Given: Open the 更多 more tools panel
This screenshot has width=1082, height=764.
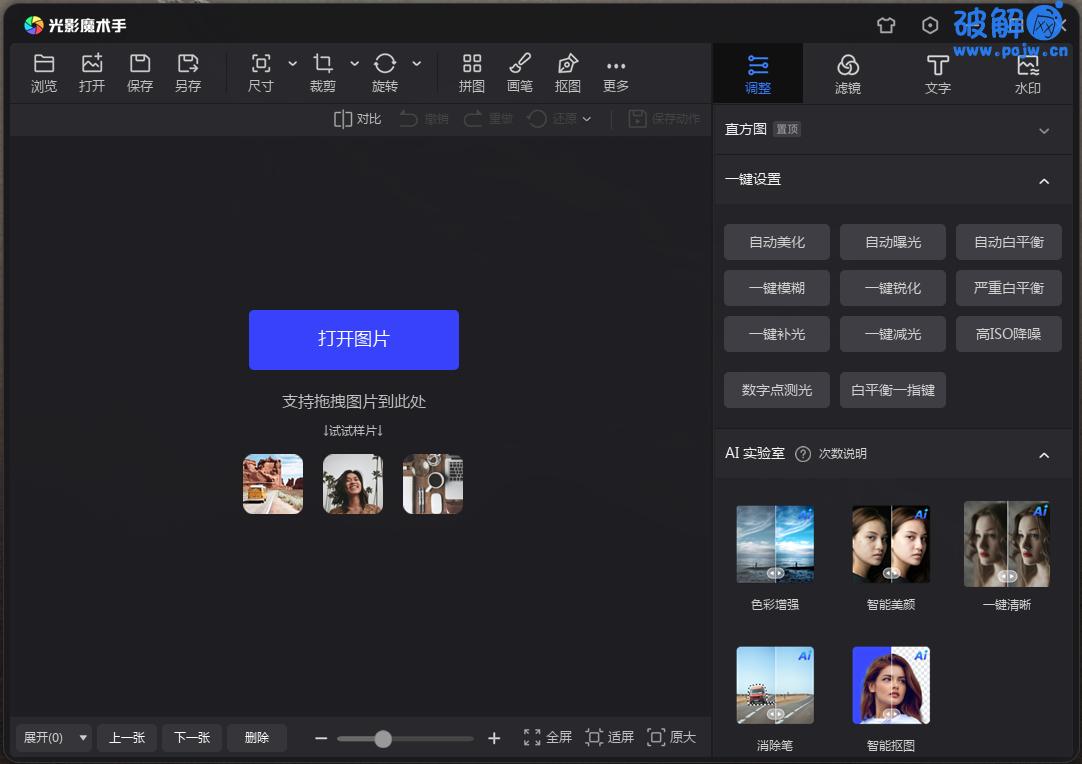Looking at the screenshot, I should pyautogui.click(x=615, y=71).
